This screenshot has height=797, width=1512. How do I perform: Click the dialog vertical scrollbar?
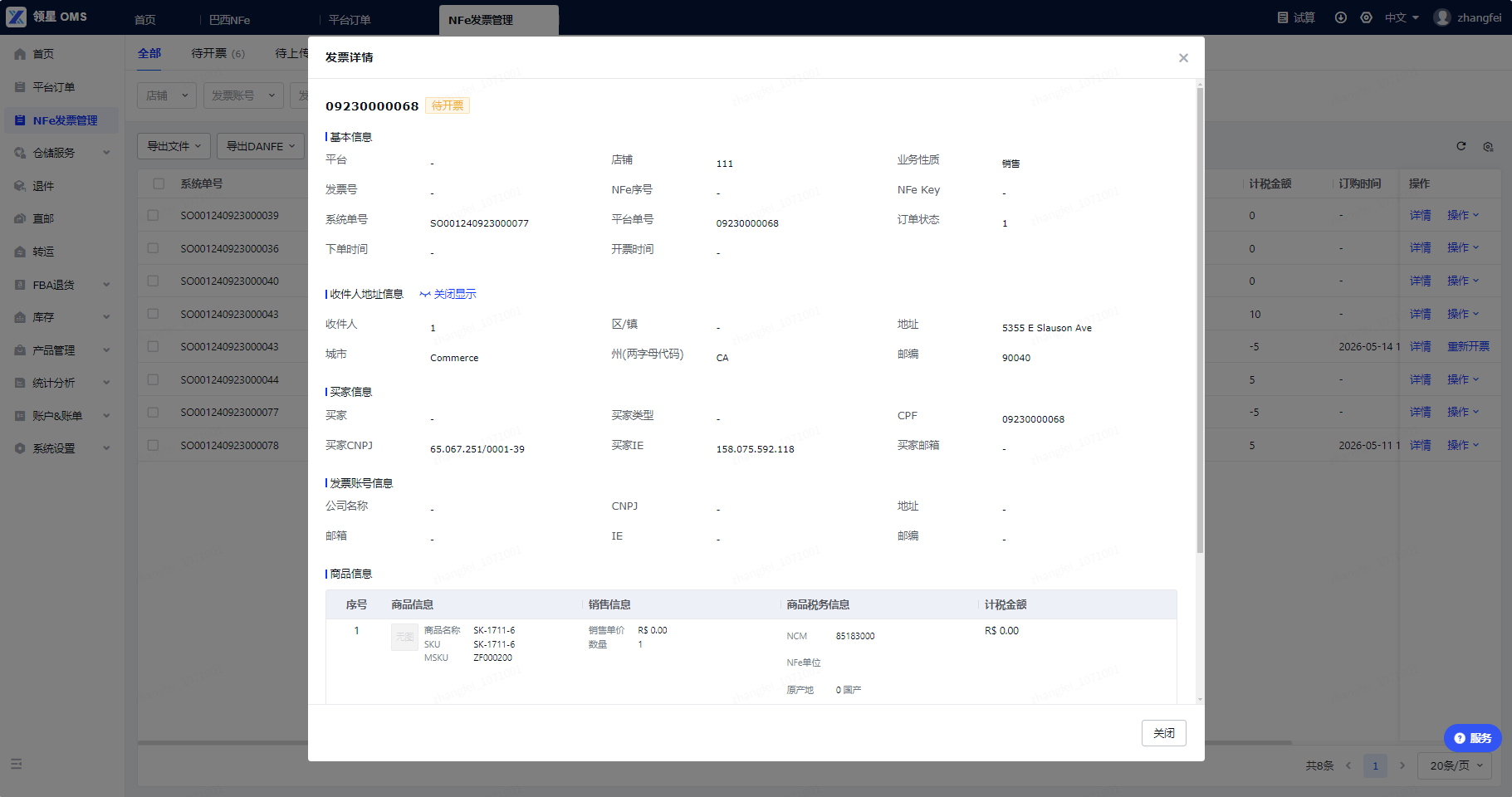[x=1200, y=320]
